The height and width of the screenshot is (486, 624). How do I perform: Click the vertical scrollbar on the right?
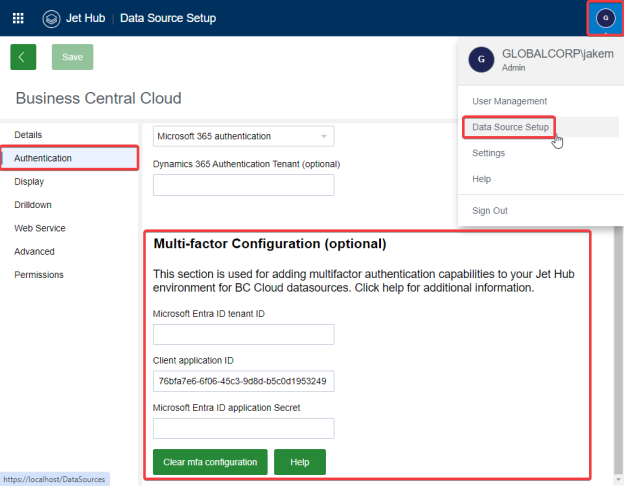tap(618, 350)
